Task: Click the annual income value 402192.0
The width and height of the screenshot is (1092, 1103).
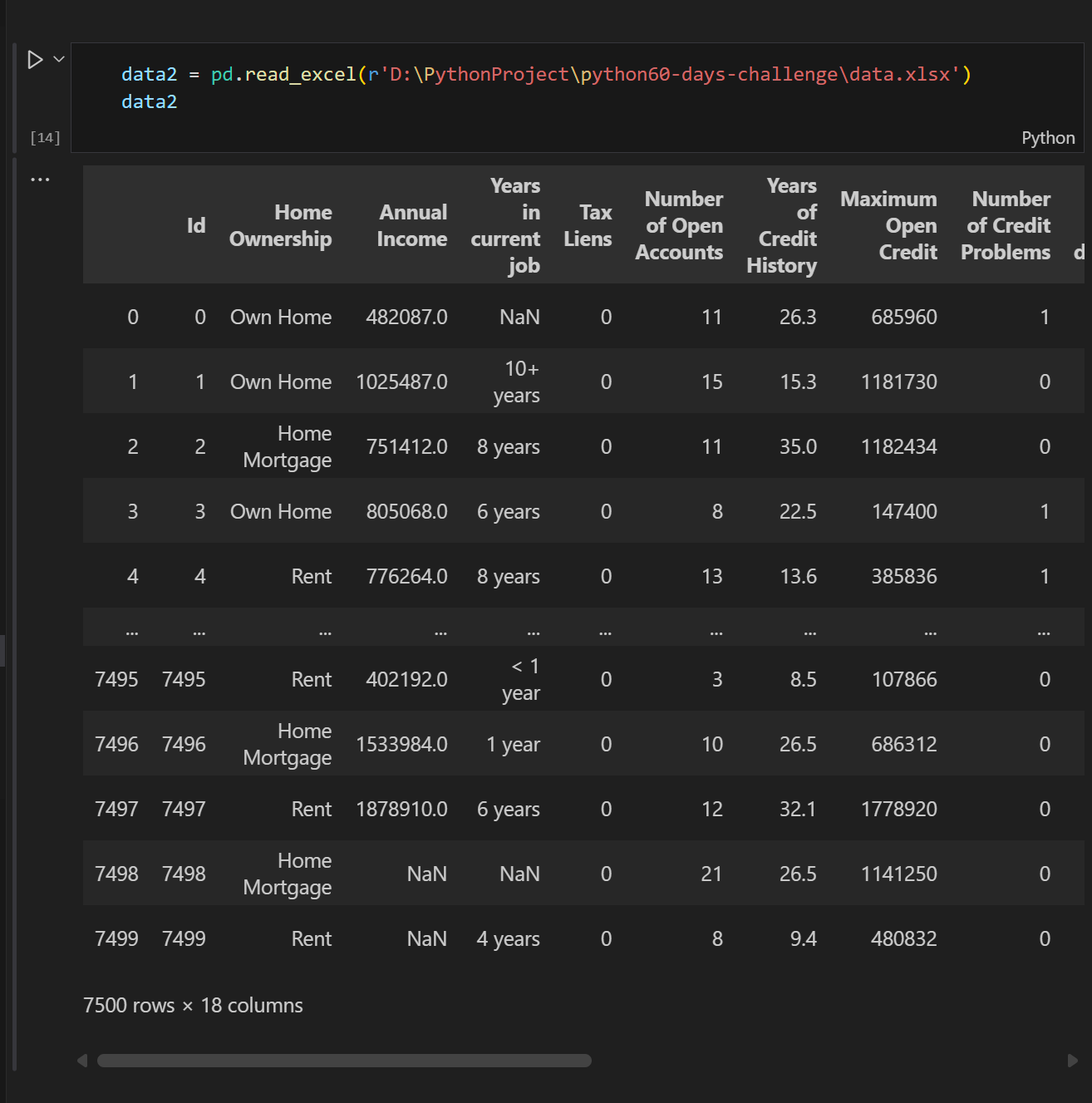Action: (406, 680)
